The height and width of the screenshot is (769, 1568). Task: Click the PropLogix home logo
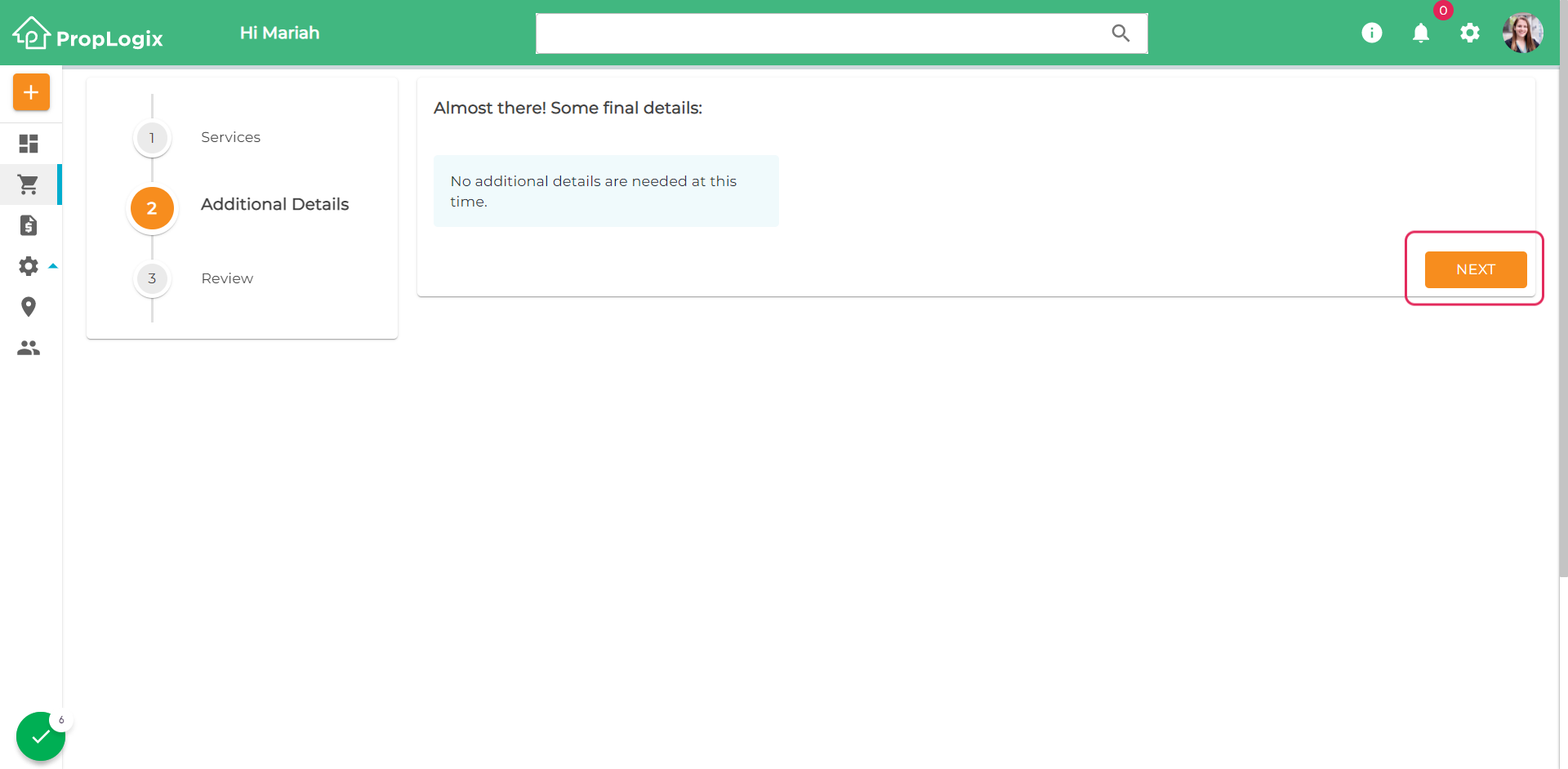coord(87,33)
